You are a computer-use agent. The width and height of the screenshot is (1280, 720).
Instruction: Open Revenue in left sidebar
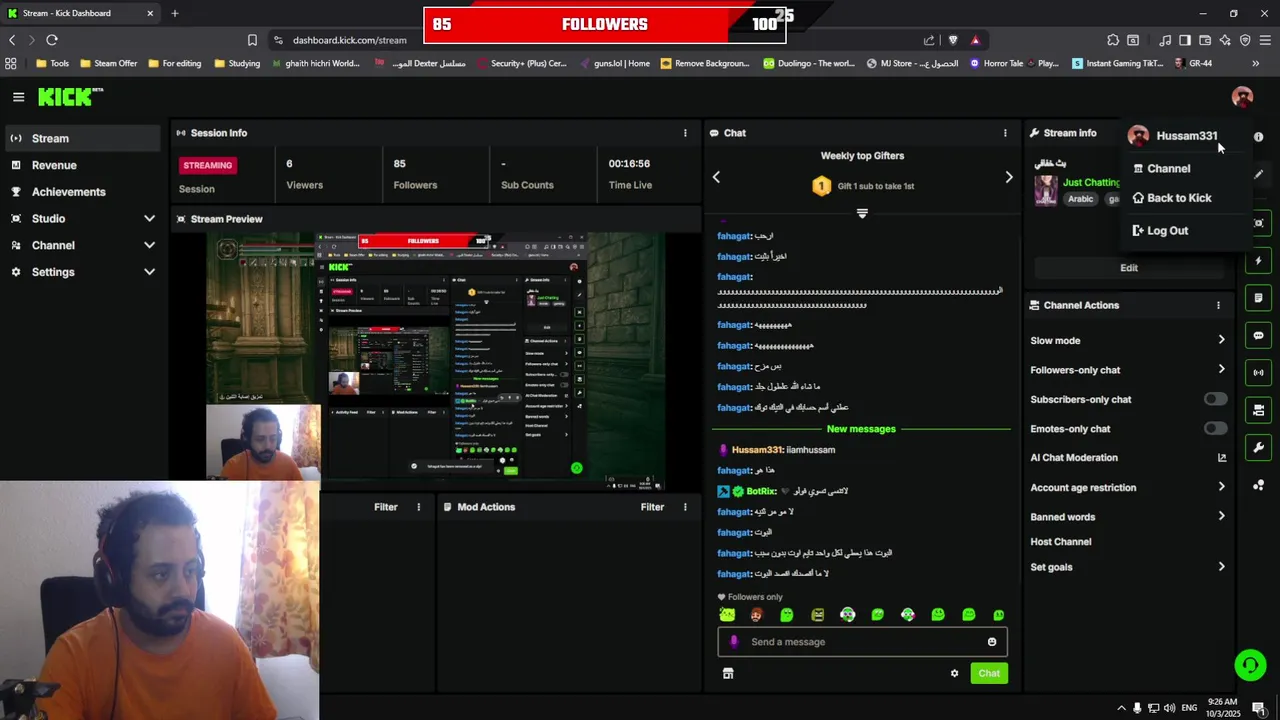(82, 165)
